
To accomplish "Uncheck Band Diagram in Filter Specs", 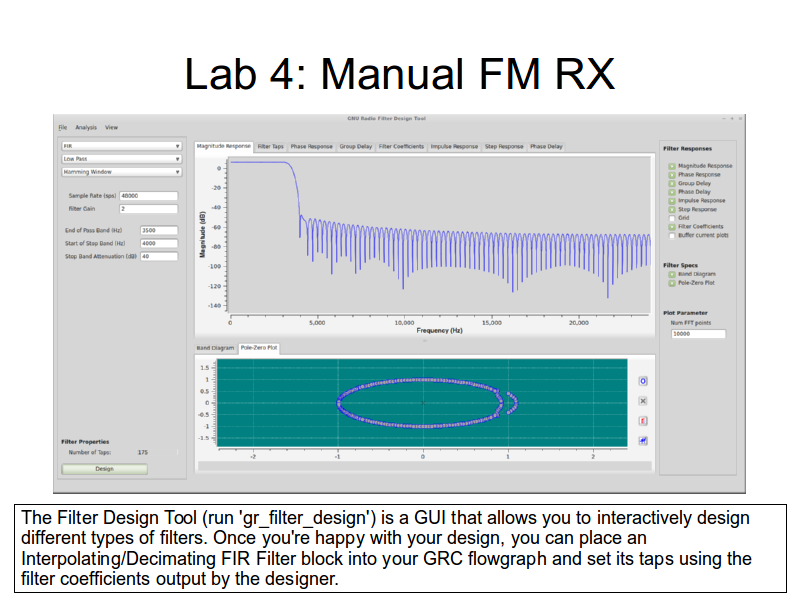I will (x=672, y=274).
